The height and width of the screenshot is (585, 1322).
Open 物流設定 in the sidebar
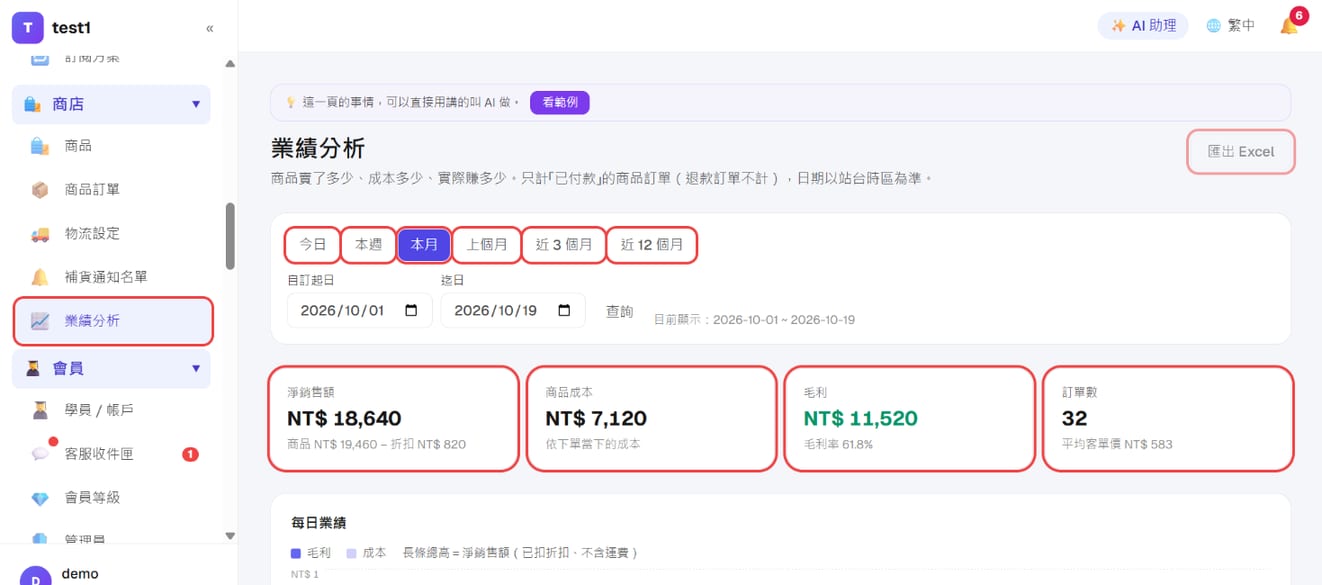click(111, 234)
